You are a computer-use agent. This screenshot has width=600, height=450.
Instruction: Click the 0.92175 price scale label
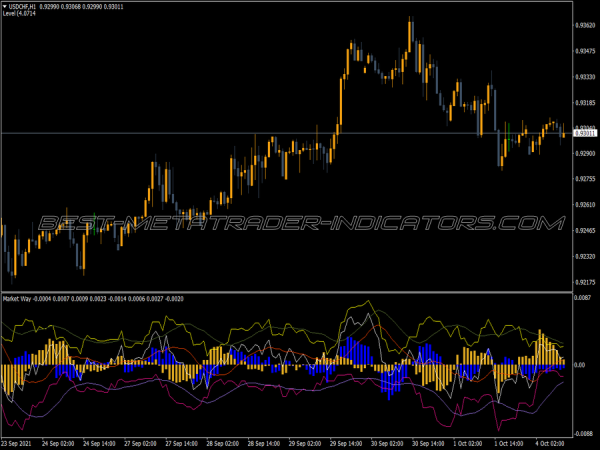pyautogui.click(x=585, y=282)
